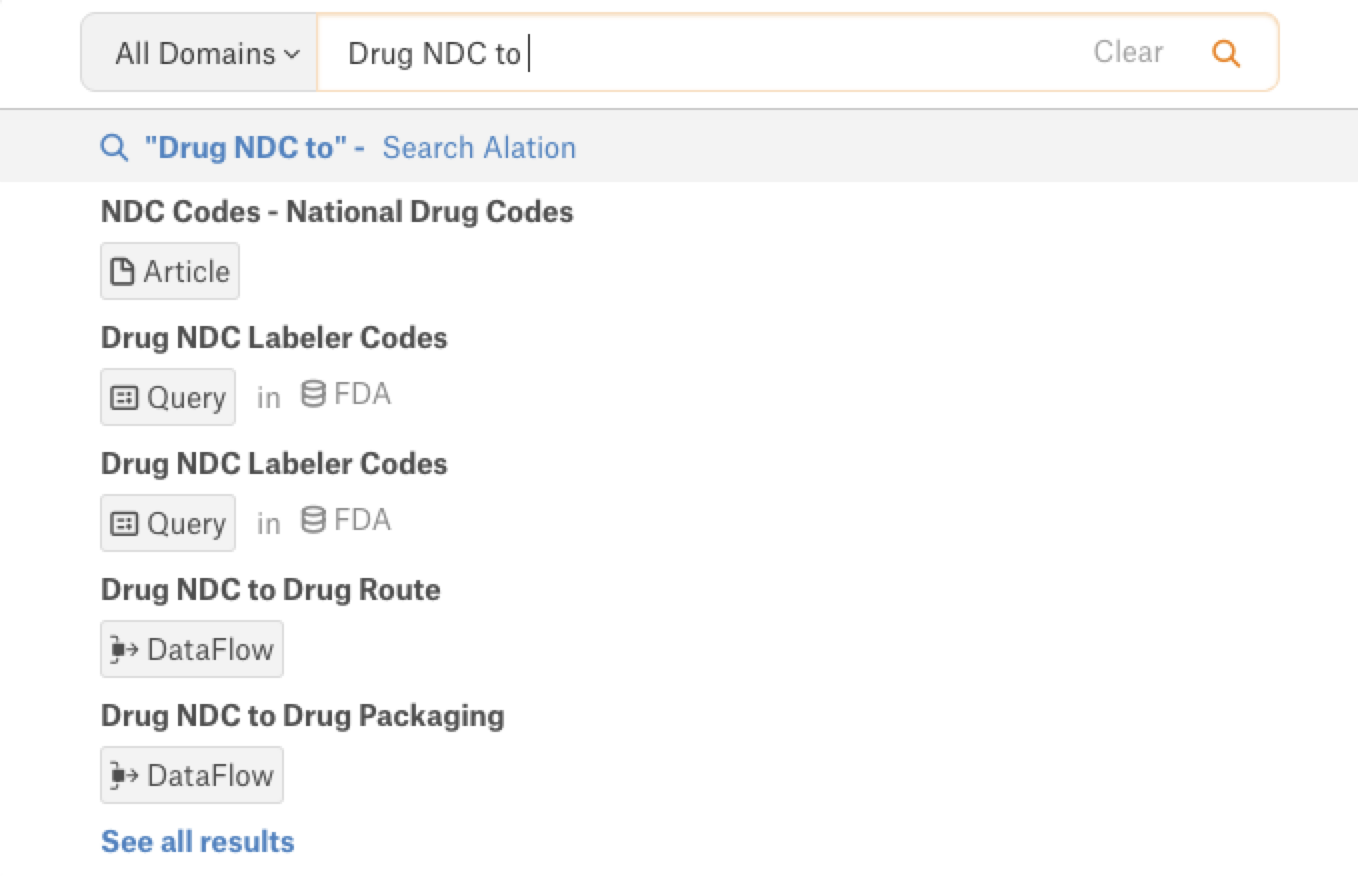Viewport: 1362px width, 878px height.
Task: Open the first Drug NDC Labeler Codes result
Action: click(x=274, y=338)
